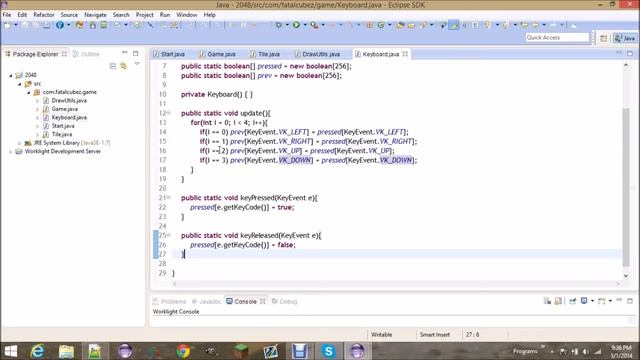Switch to the Tile.java editor tab
The width and height of the screenshot is (640, 360).
265,54
